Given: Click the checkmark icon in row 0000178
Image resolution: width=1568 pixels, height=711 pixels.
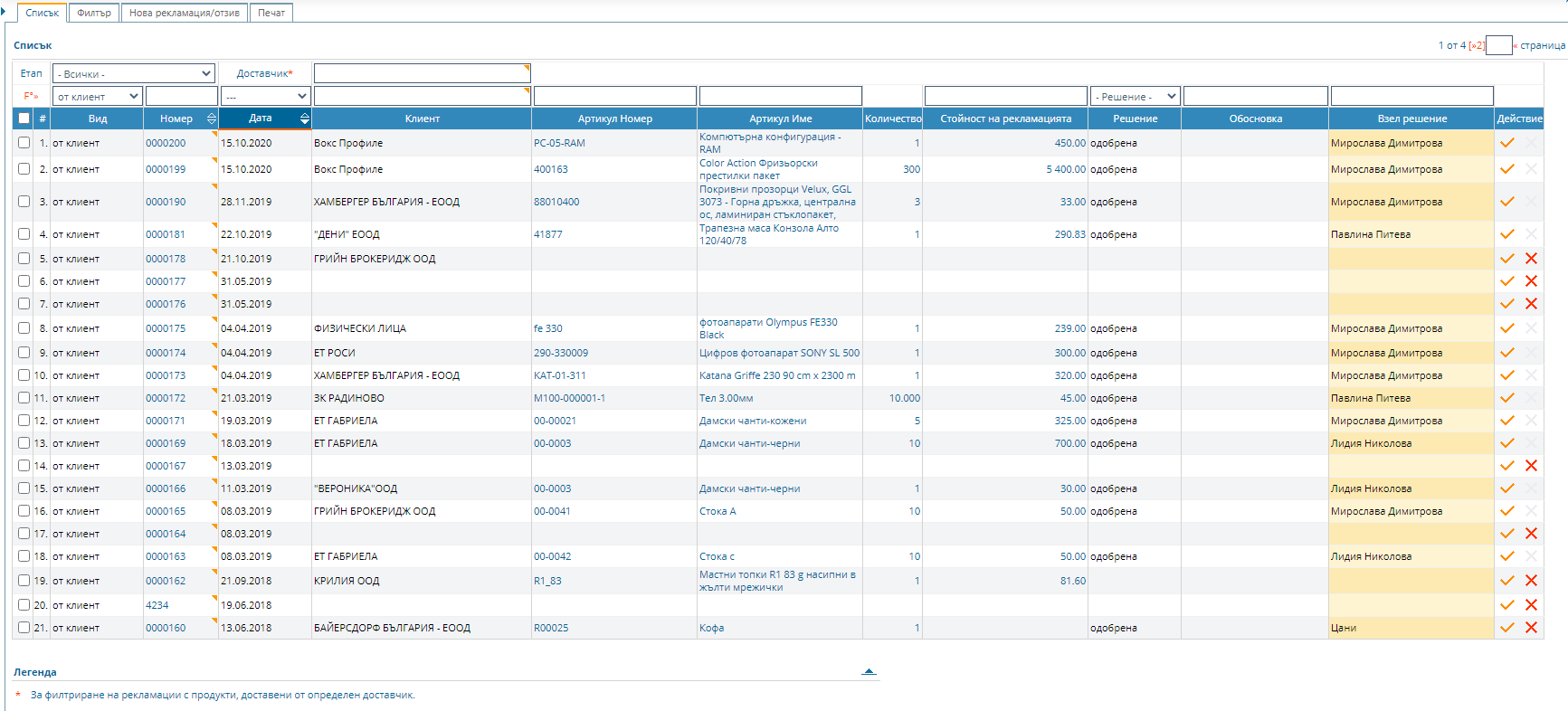Looking at the screenshot, I should click(x=1506, y=259).
